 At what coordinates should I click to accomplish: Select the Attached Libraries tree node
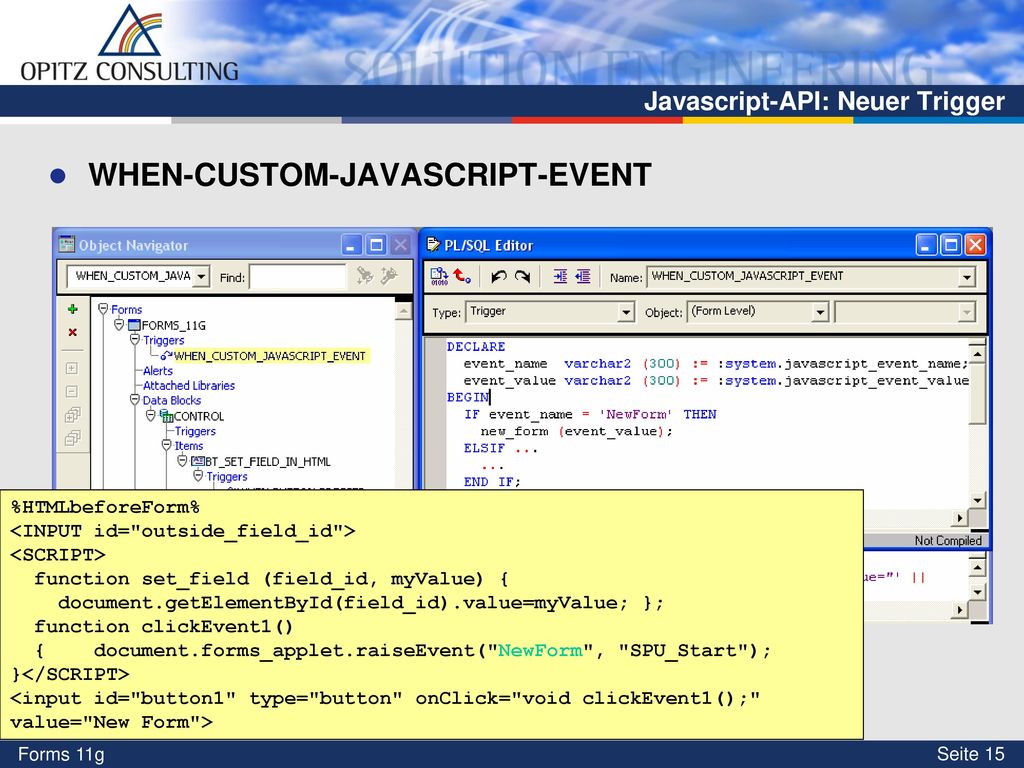pos(189,385)
